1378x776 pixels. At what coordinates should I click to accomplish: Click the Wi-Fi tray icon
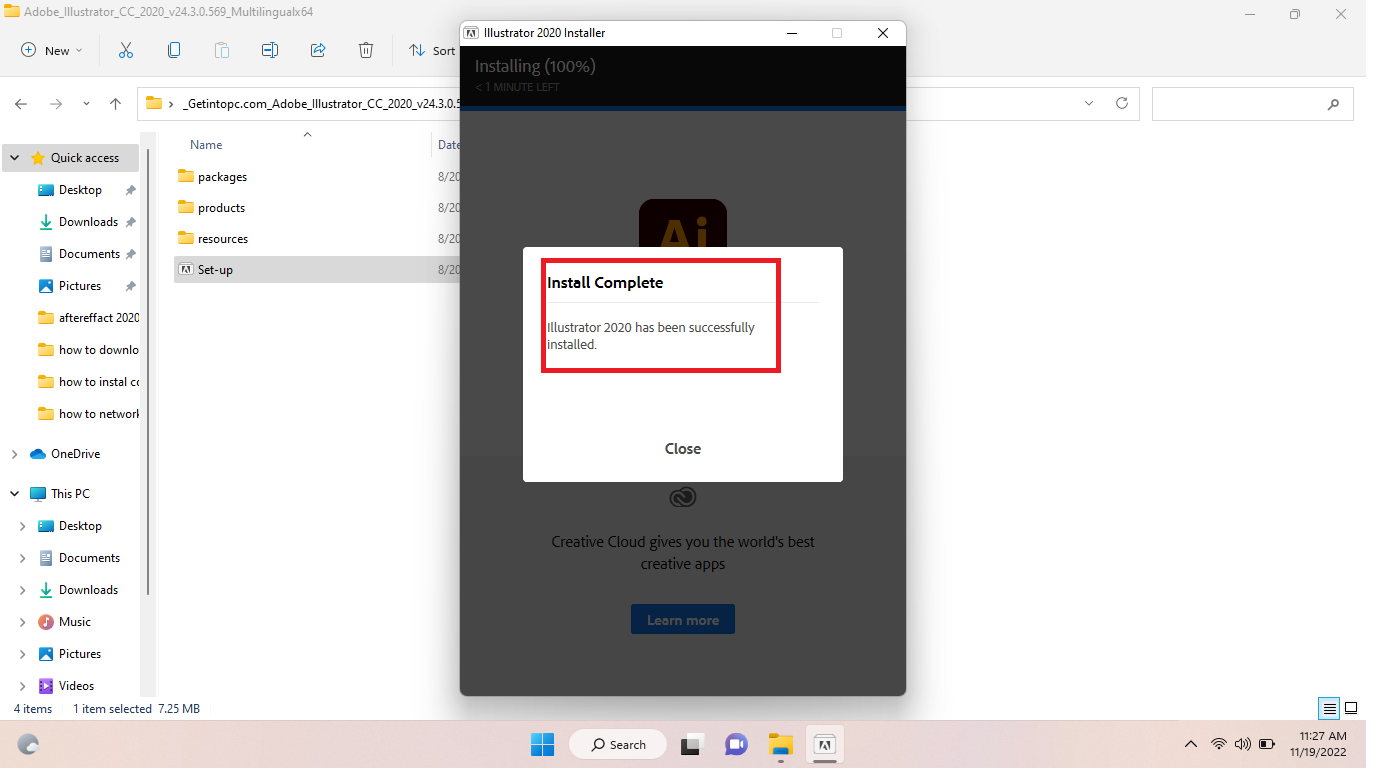(1219, 744)
